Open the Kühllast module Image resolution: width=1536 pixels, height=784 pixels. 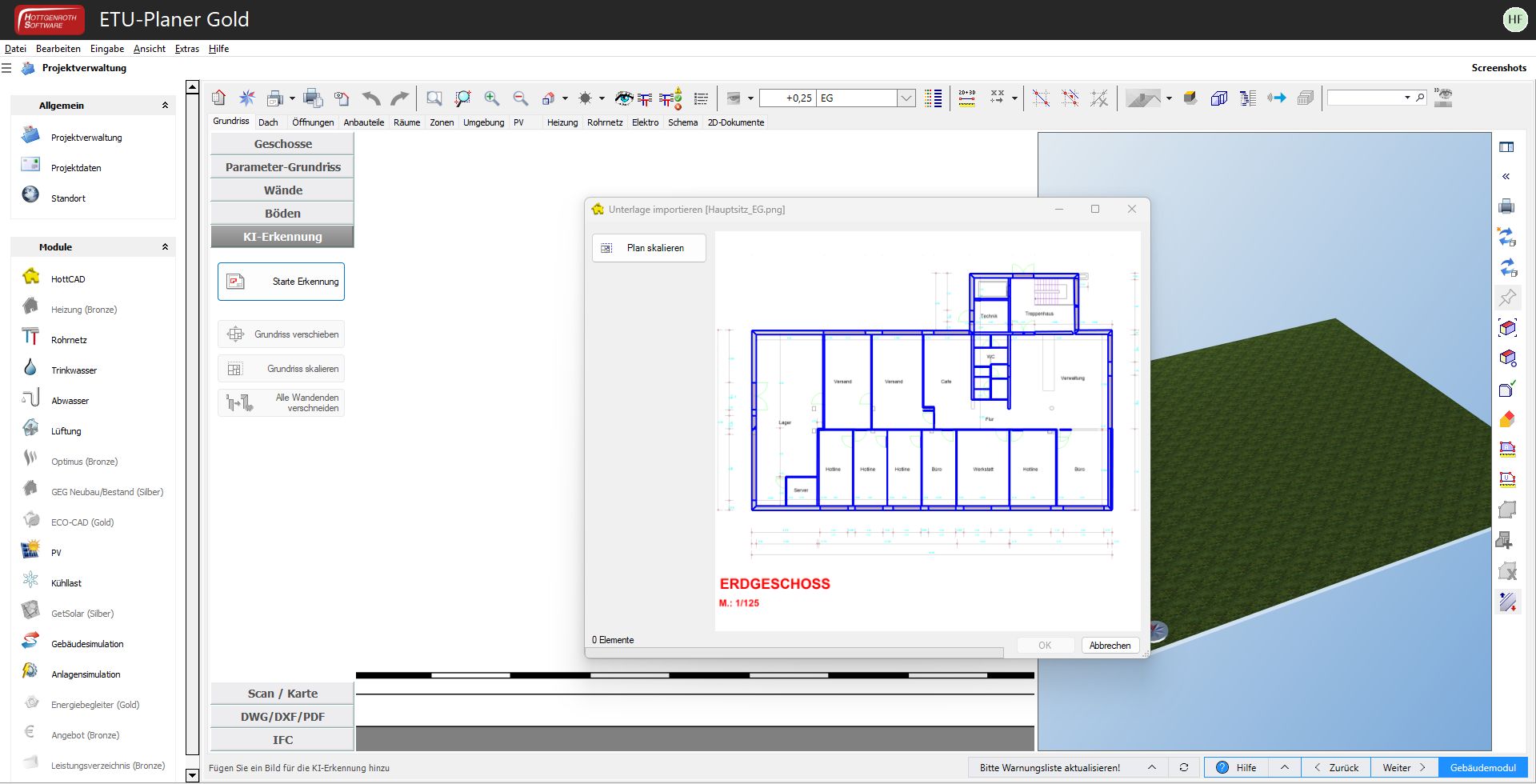[x=66, y=583]
